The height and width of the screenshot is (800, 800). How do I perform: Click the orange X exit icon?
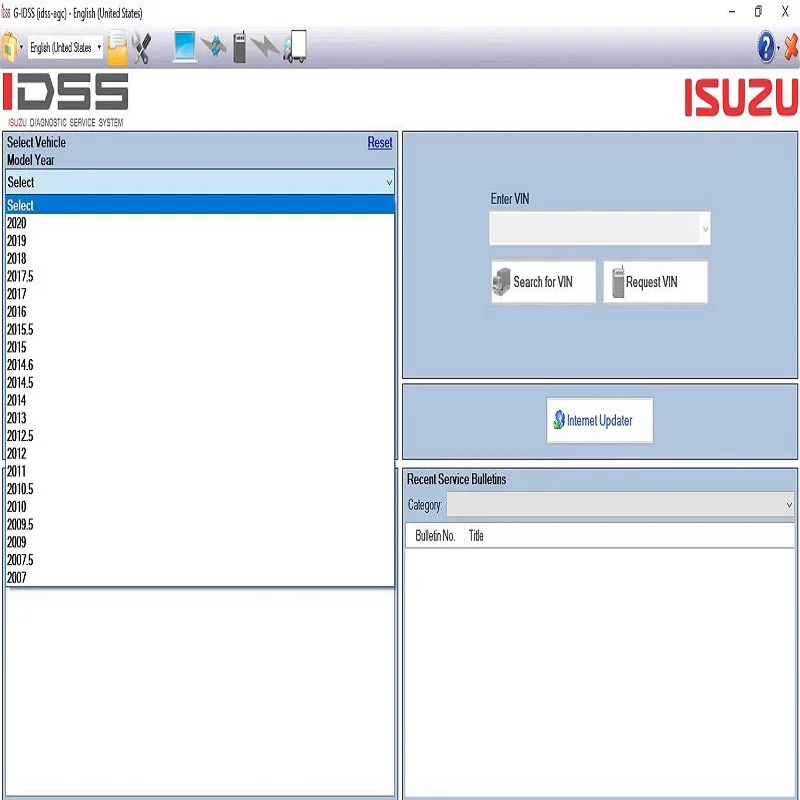coord(791,47)
